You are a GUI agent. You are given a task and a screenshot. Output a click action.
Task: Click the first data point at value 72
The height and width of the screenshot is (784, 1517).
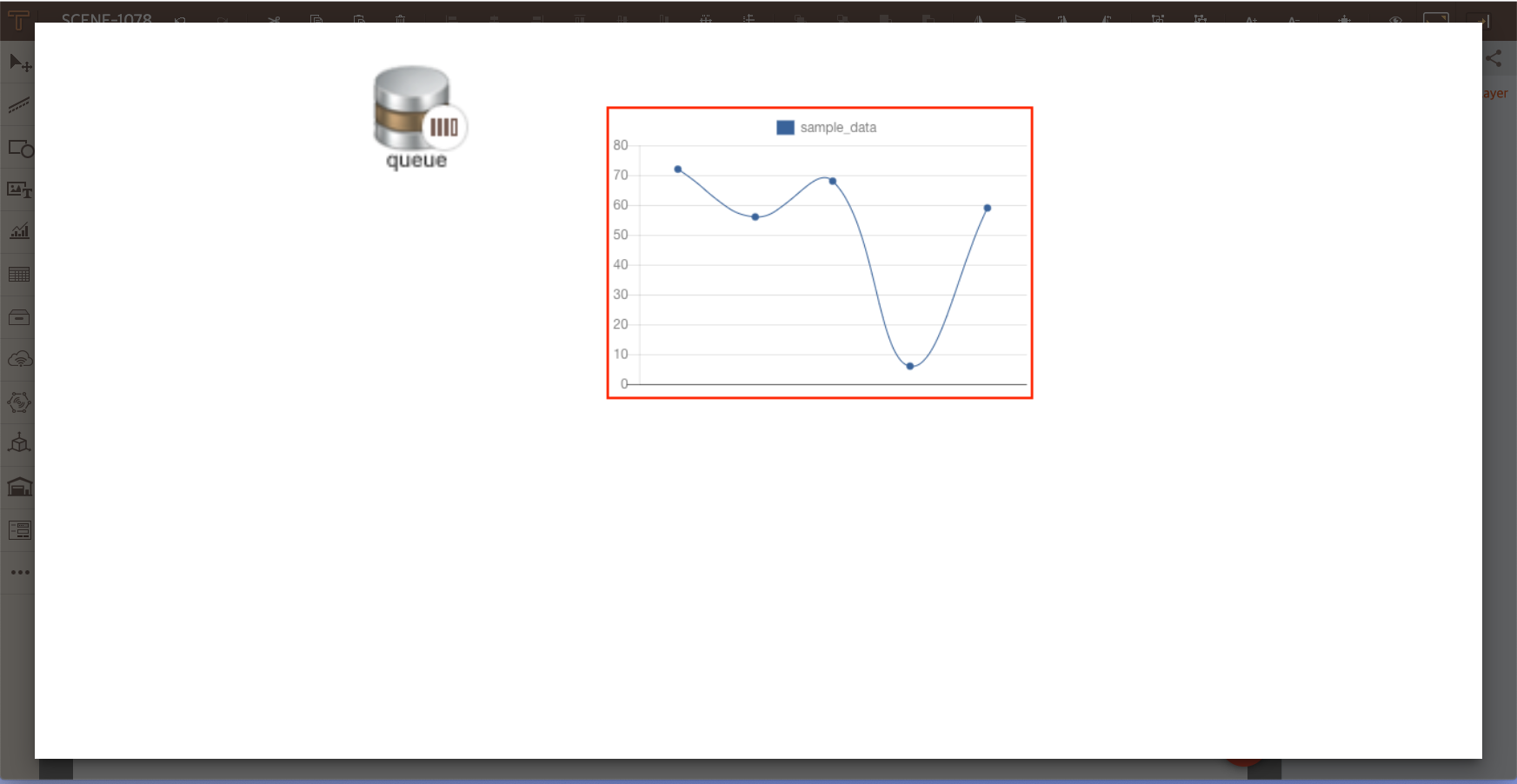coord(678,169)
